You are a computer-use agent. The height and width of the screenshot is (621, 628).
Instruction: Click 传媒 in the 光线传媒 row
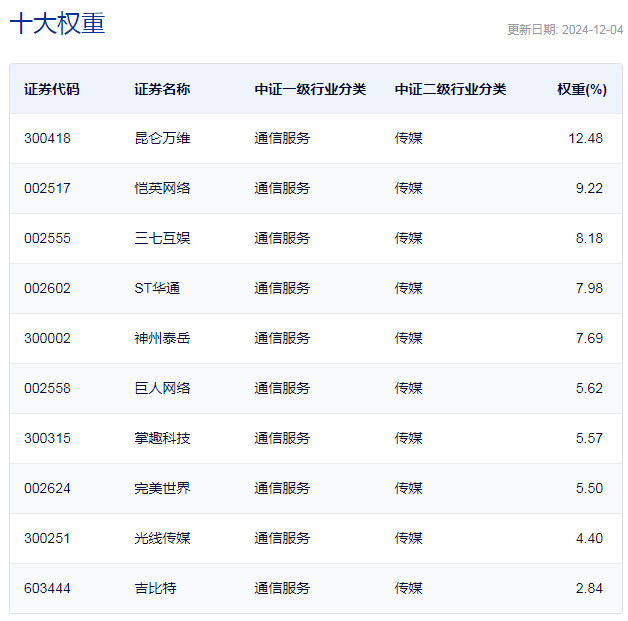click(x=409, y=539)
